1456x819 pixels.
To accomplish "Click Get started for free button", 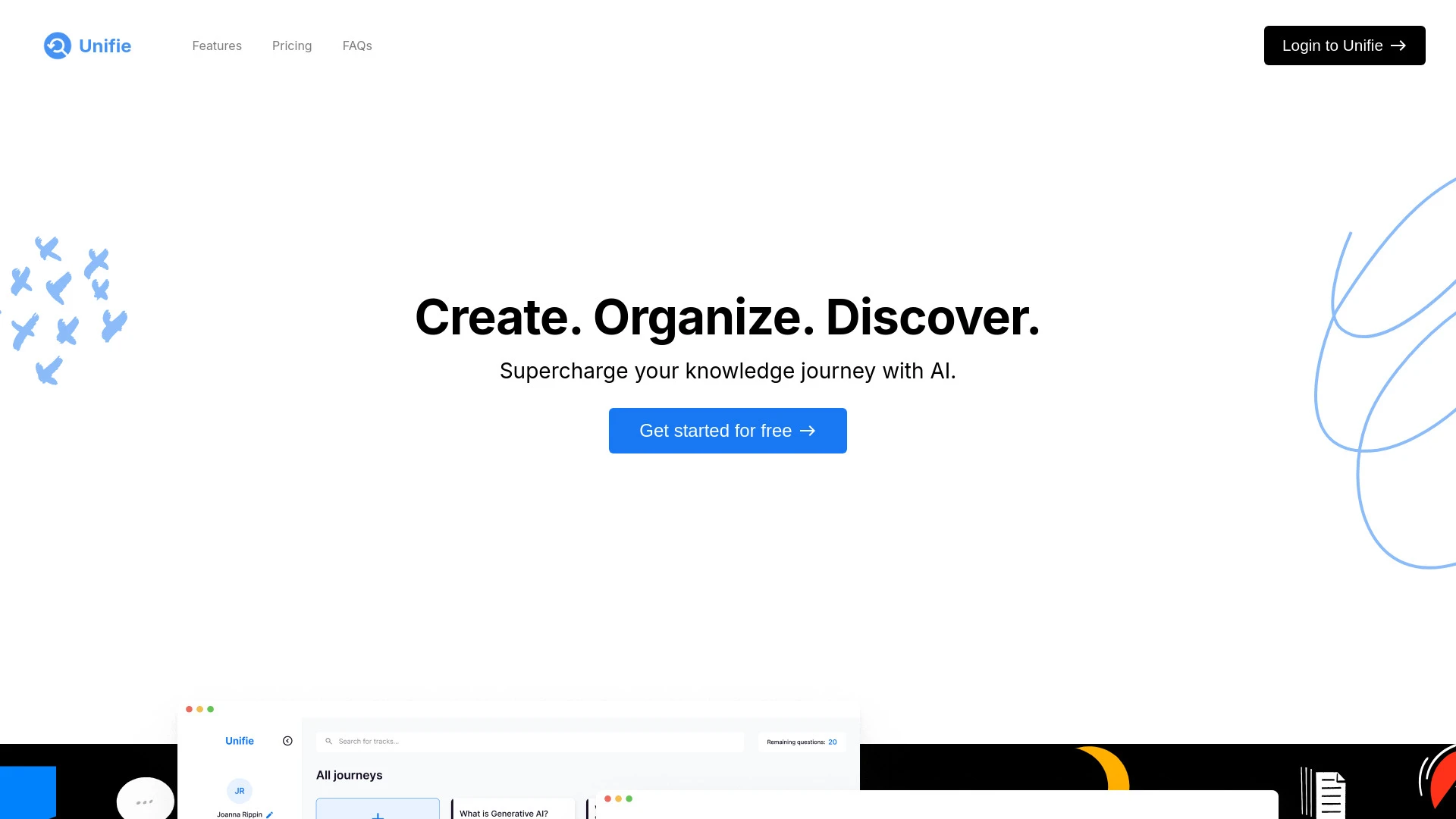I will 728,430.
